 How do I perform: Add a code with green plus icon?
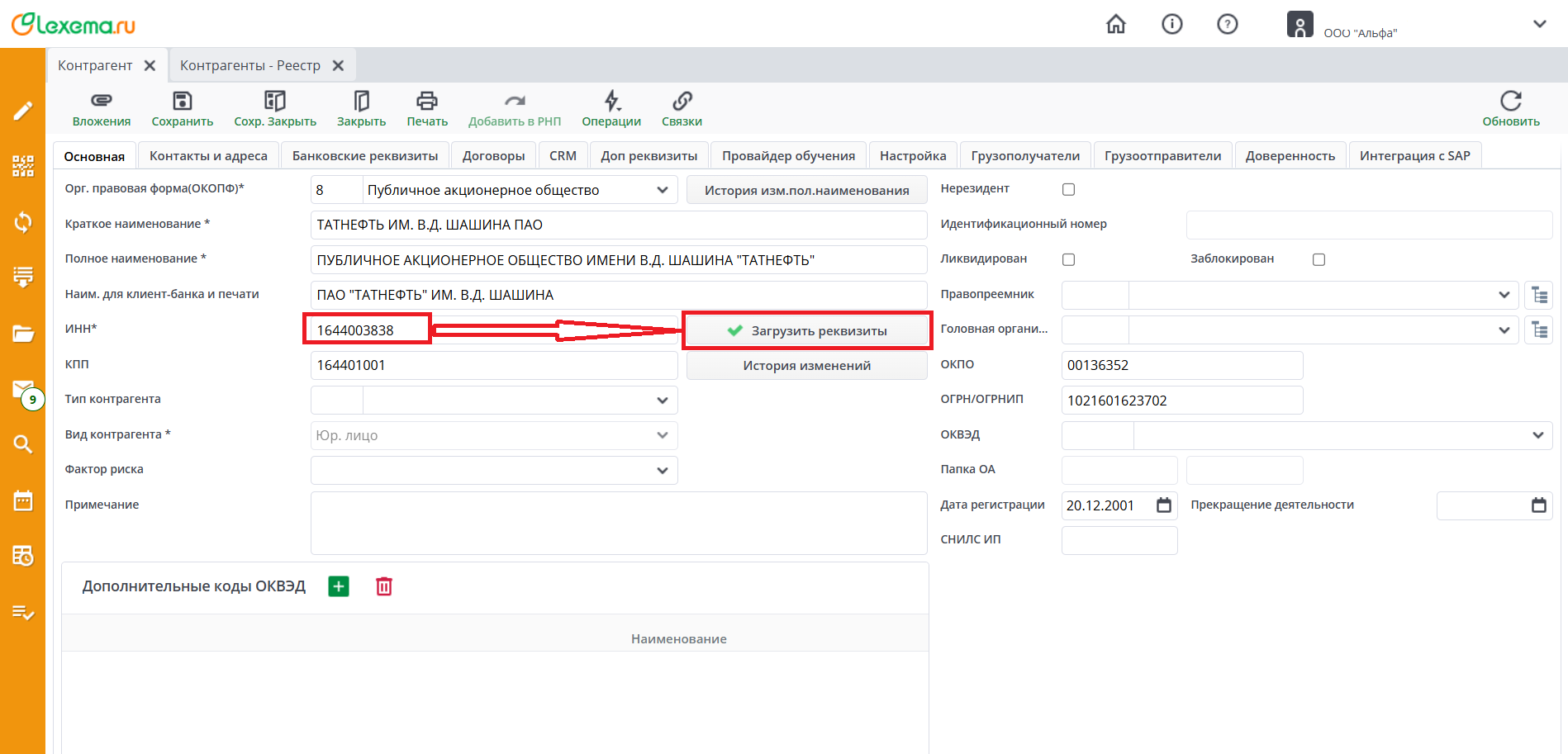pos(339,586)
